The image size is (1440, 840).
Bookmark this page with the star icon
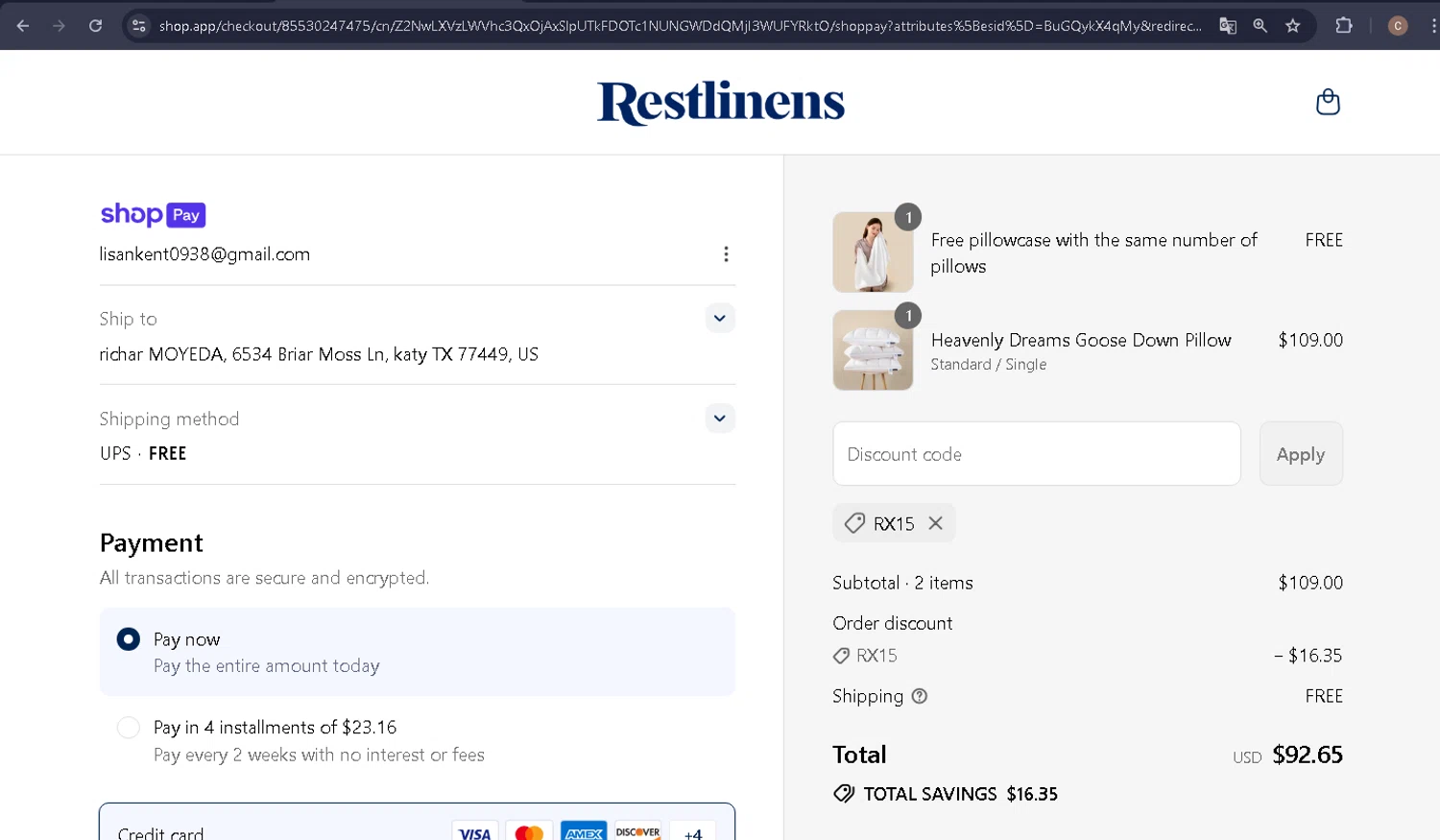click(1293, 26)
